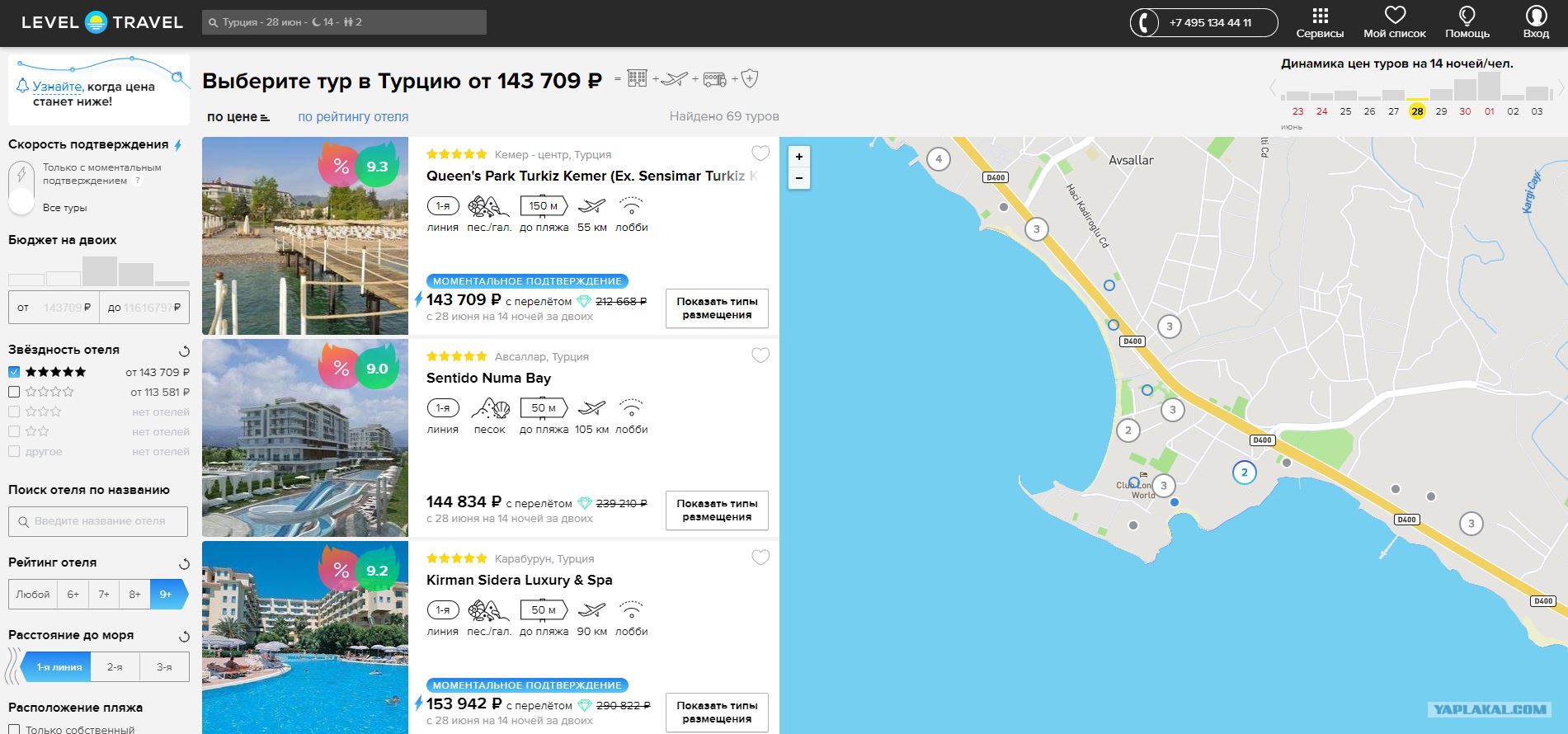Click the budget histogram tallest bar
This screenshot has width=1568, height=734.
(x=100, y=271)
